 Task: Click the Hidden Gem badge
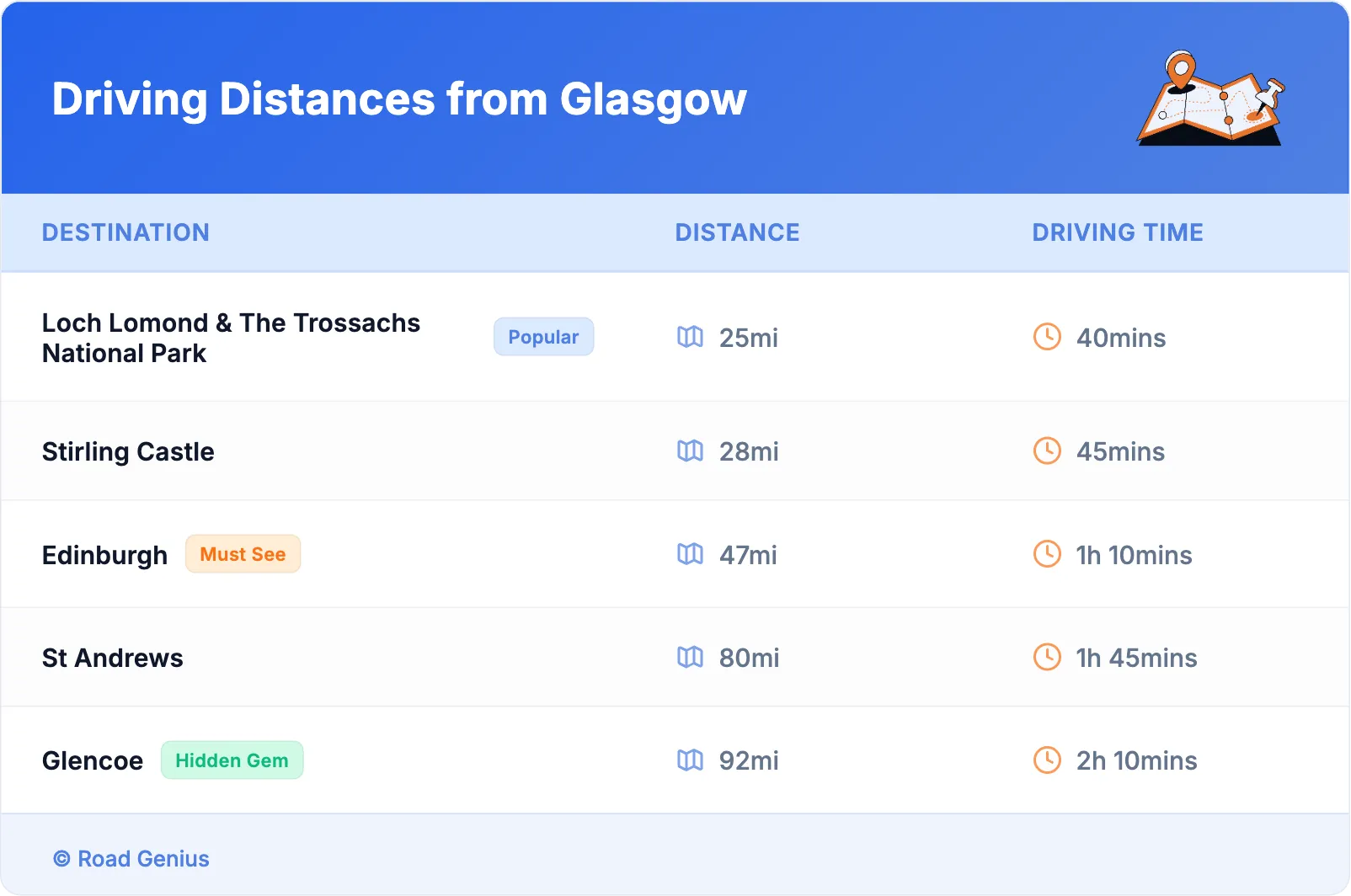tap(232, 760)
